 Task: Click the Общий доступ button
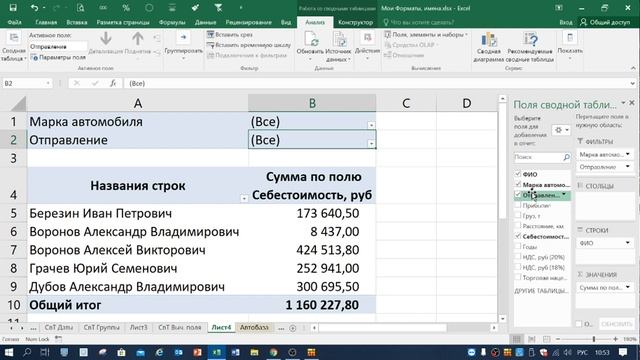click(605, 22)
